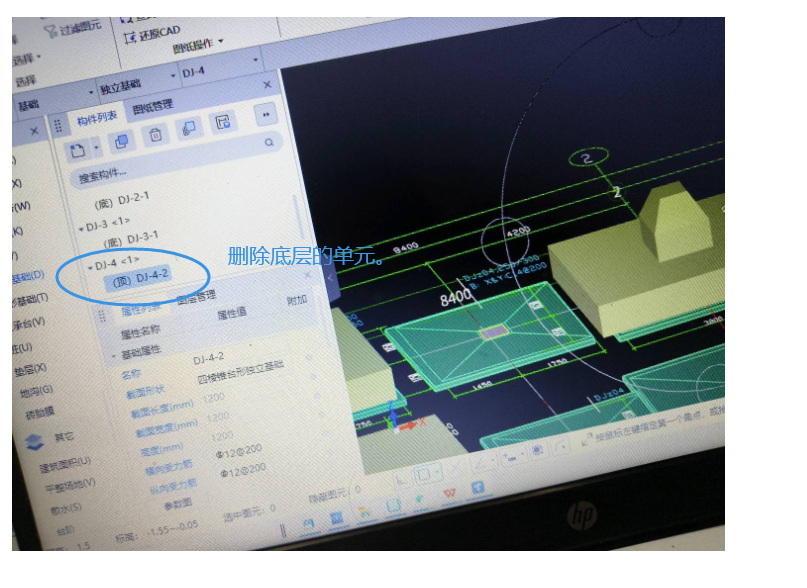Click the 截面形状 value 四棱锥台形独立基础

tap(240, 372)
